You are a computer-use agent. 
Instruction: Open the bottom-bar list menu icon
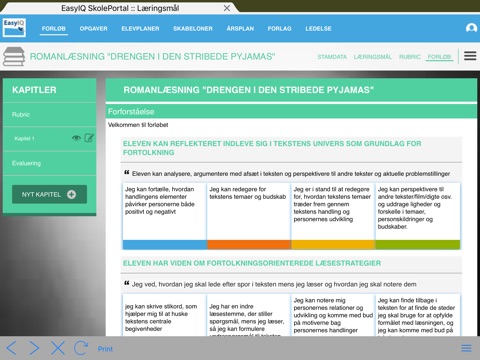tap(466, 348)
